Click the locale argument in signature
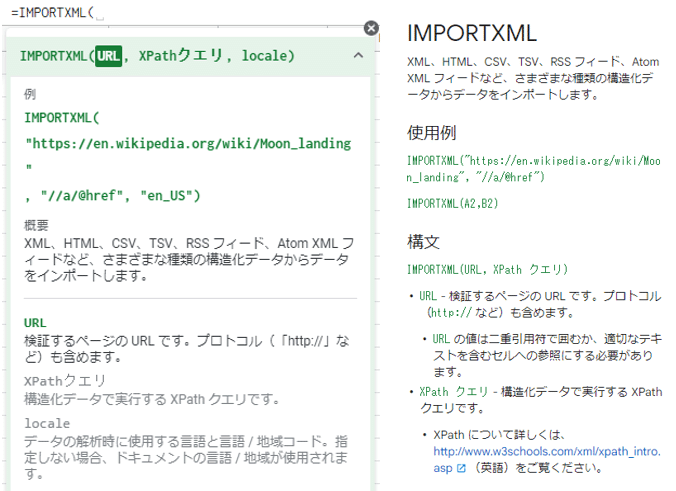 click(264, 56)
